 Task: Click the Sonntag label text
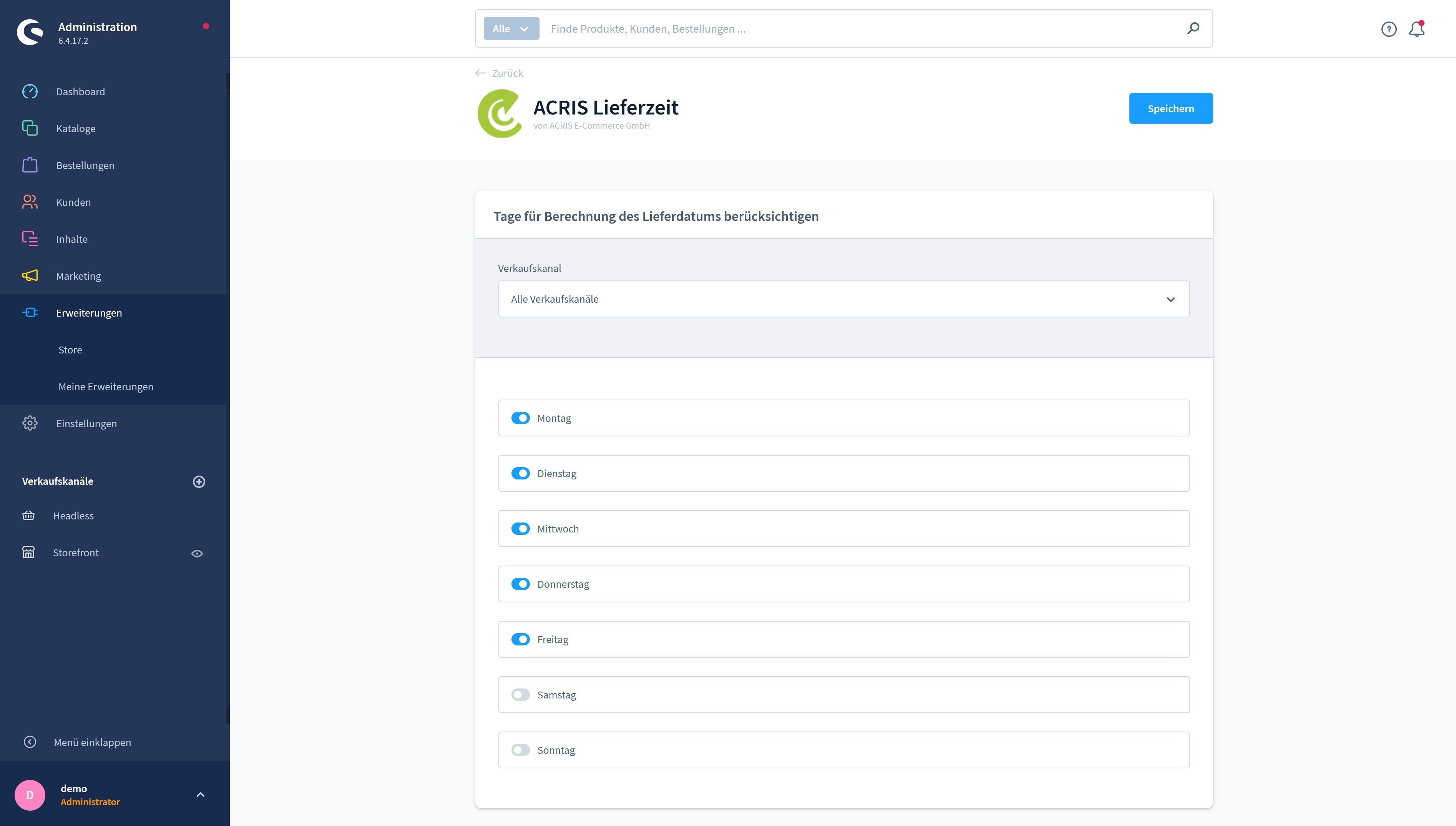click(x=556, y=750)
